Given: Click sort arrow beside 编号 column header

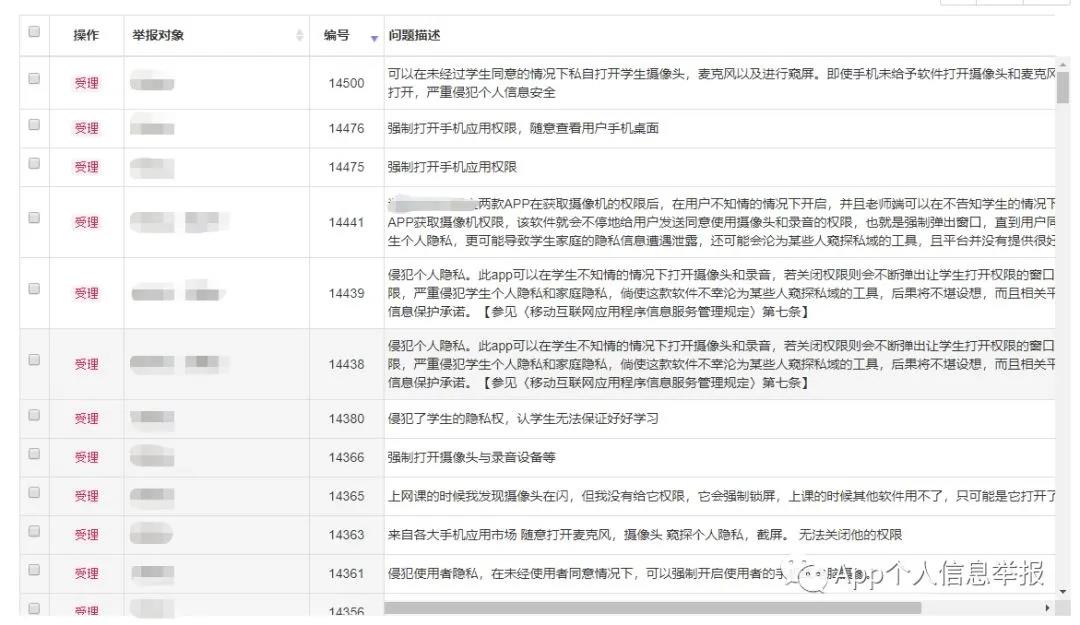Looking at the screenshot, I should [374, 37].
